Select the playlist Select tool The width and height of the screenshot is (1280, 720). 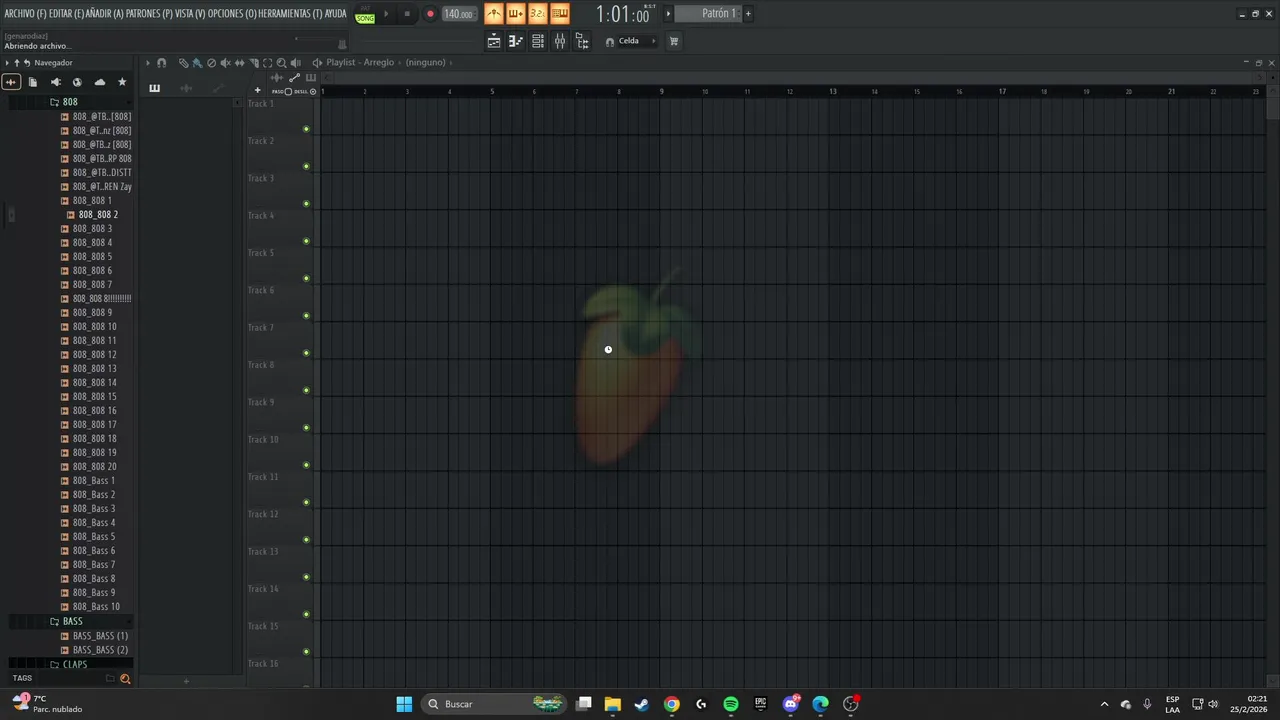click(x=267, y=62)
